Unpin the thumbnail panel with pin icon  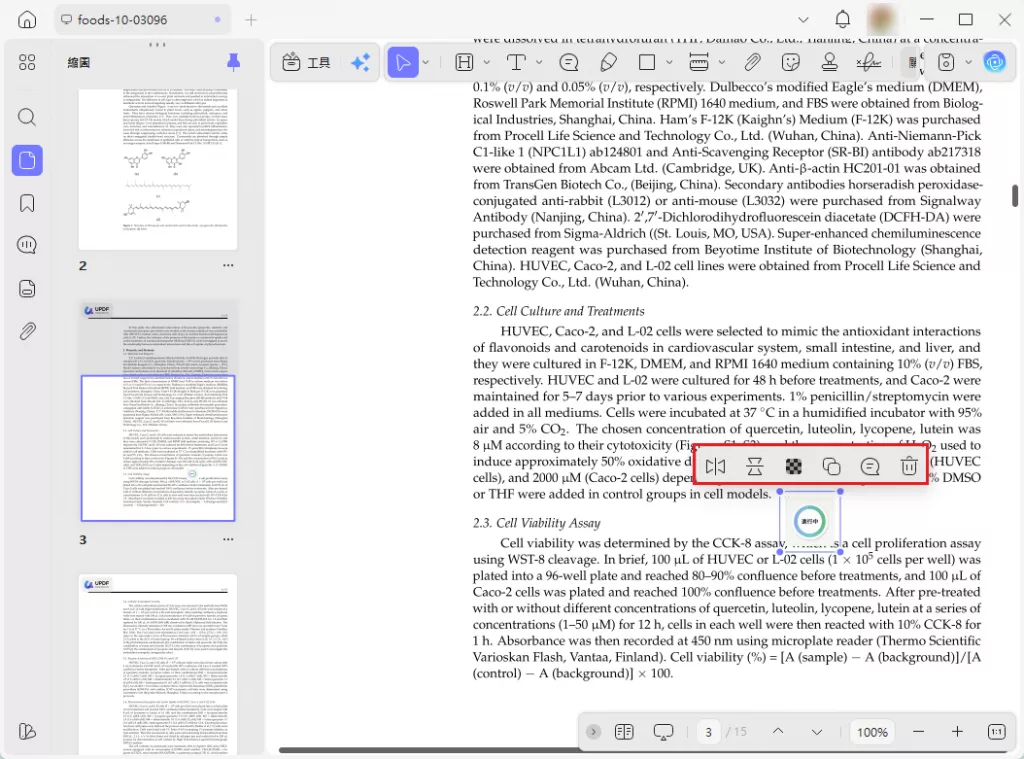coord(233,63)
